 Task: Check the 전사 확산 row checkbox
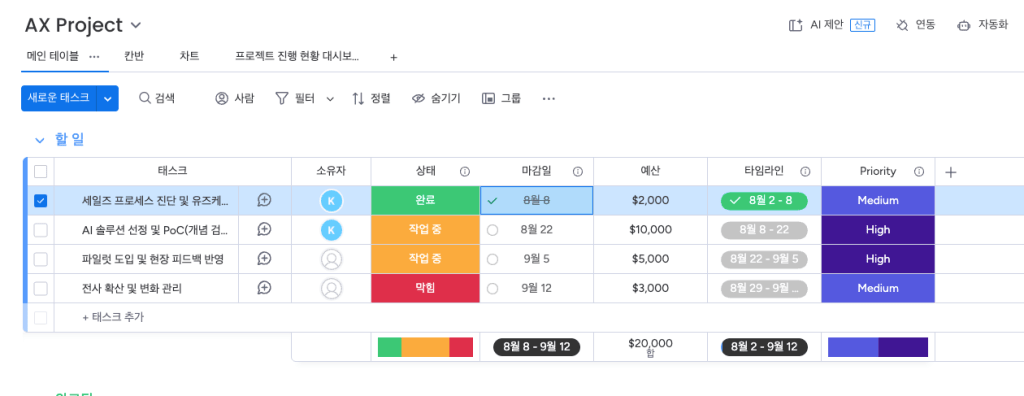pyautogui.click(x=40, y=288)
